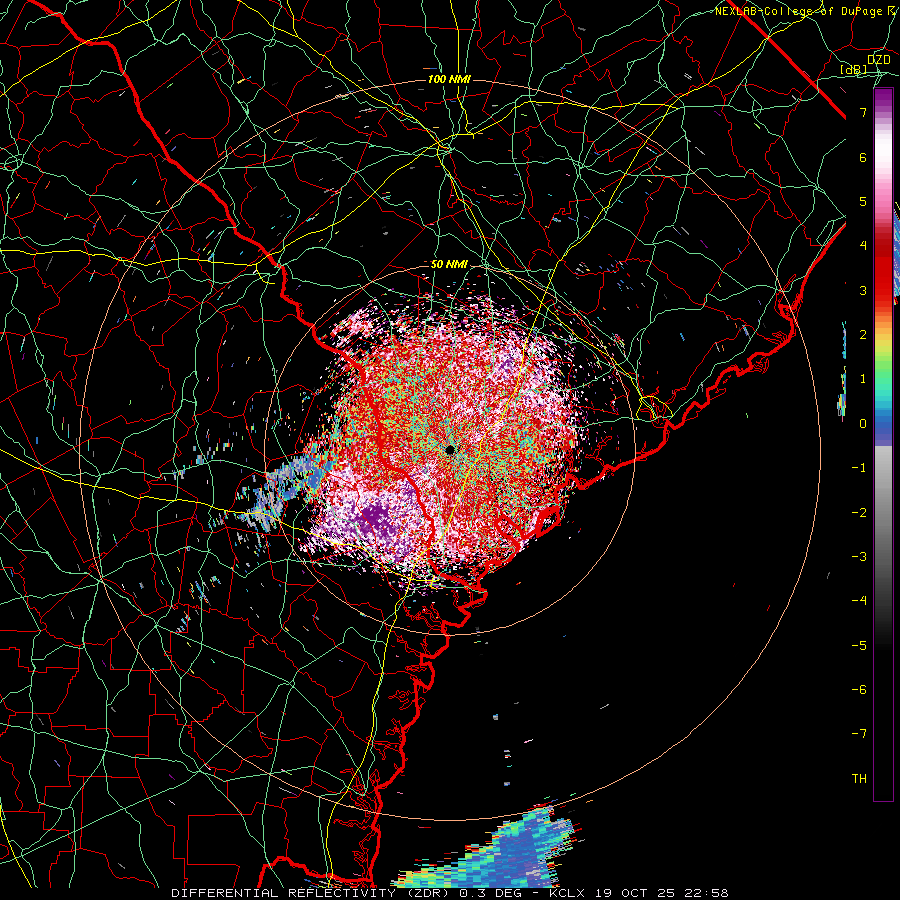
Task: Click the 3 value on the color scale
Action: 863,290
